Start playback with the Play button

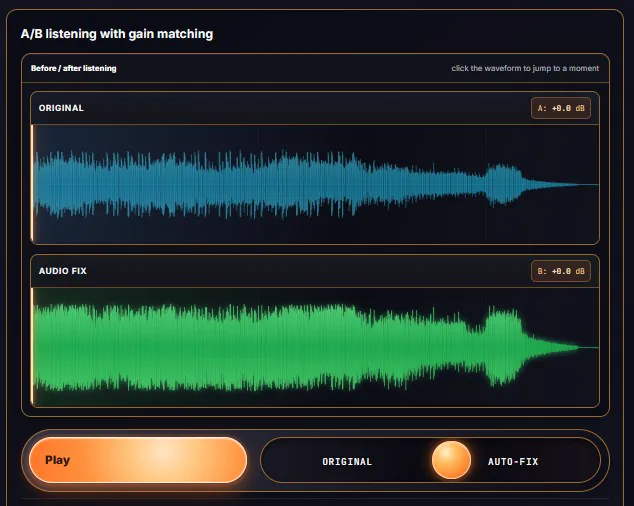tap(138, 460)
